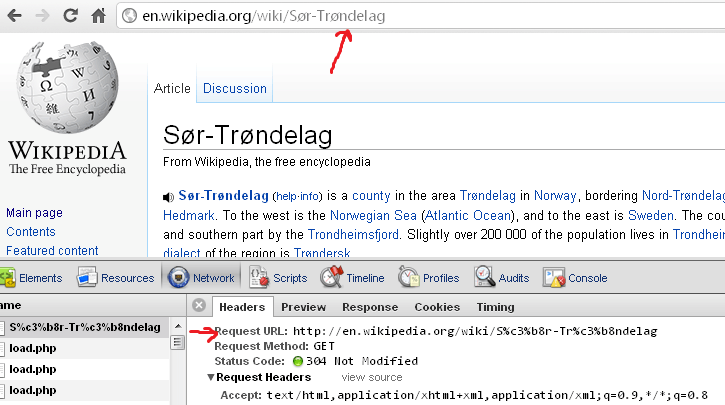Open the Profiles panel in DevTools
This screenshot has width=725, height=405.
click(x=429, y=278)
